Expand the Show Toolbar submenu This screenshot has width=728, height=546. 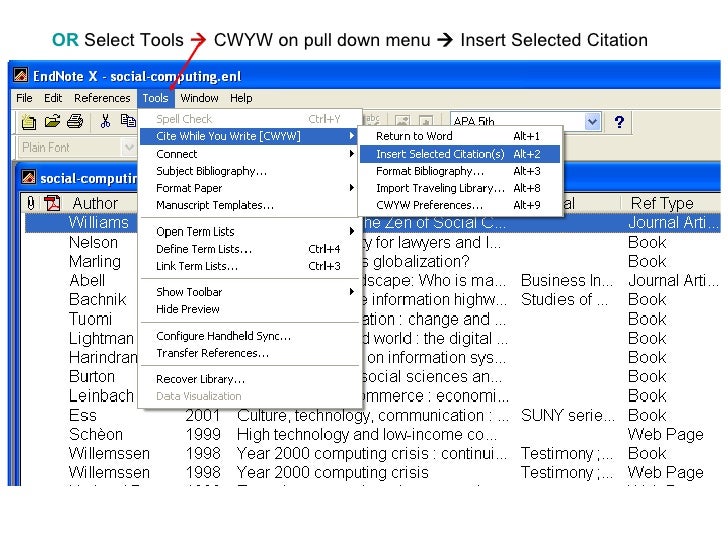[250, 292]
